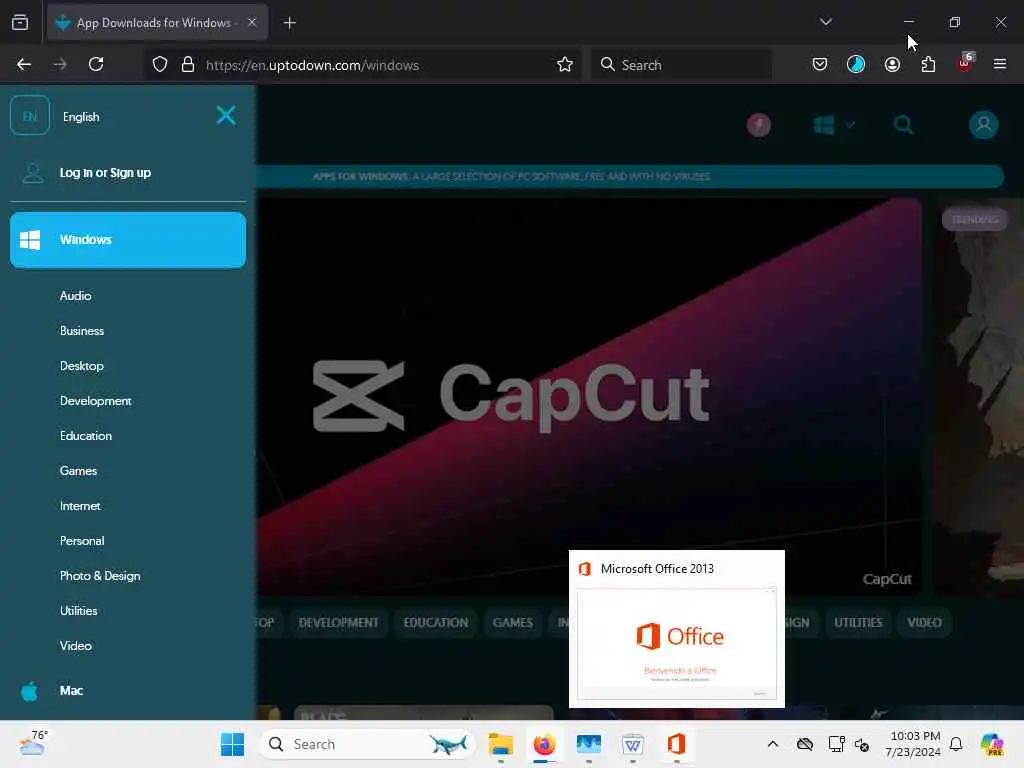Viewport: 1024px width, 768px height.
Task: Close the App Downloads for Windows tab
Action: coord(252,22)
